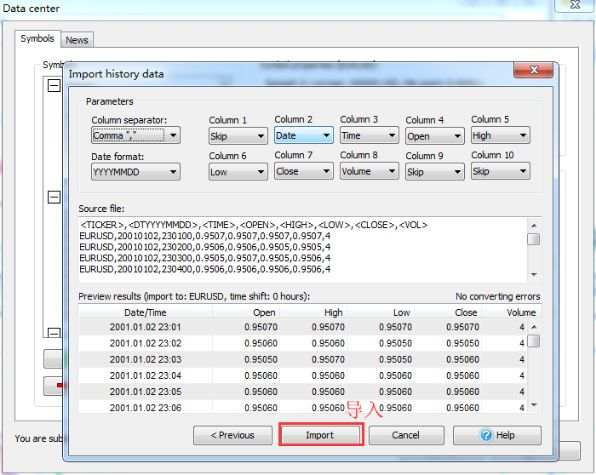
Task: Click the Import button
Action: (321, 435)
